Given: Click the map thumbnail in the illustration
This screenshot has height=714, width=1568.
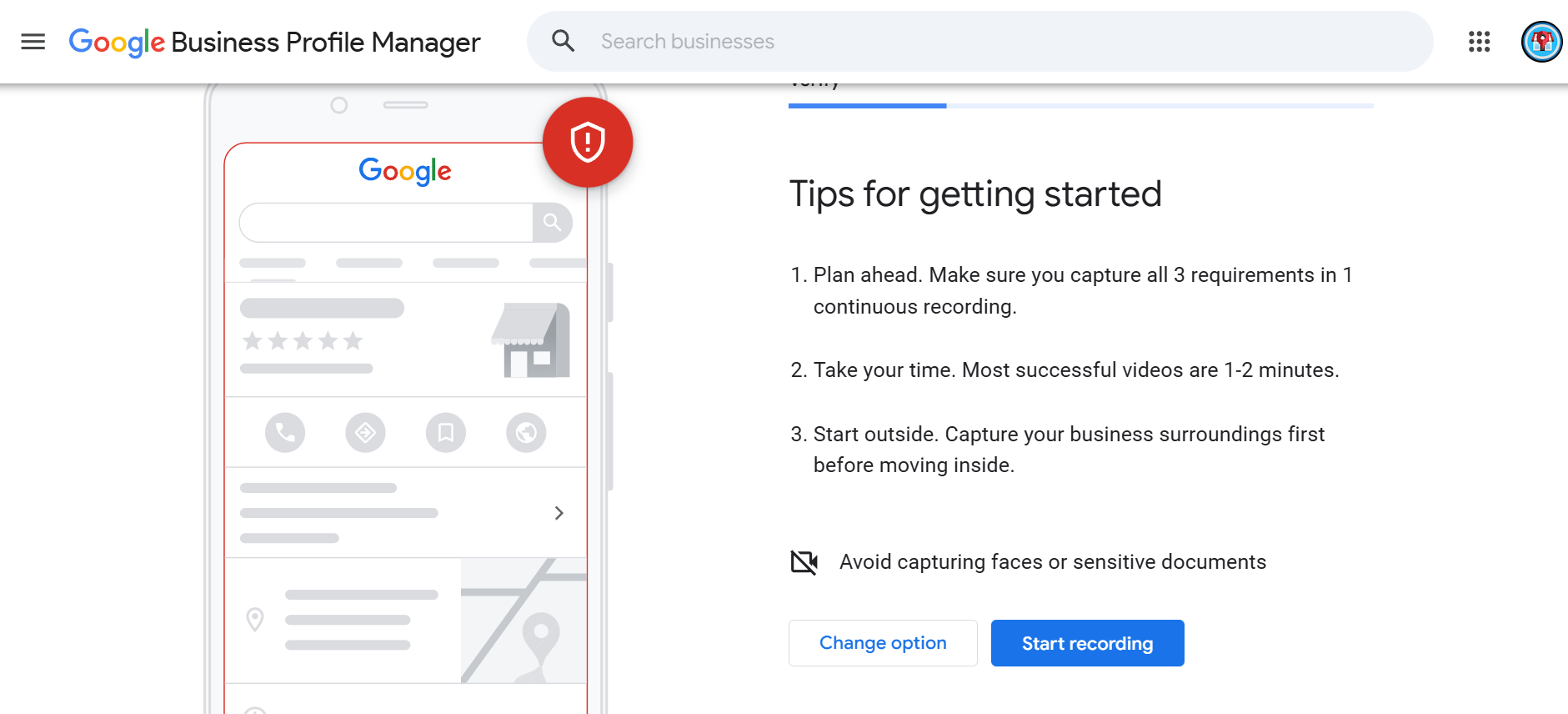Looking at the screenshot, I should click(524, 621).
